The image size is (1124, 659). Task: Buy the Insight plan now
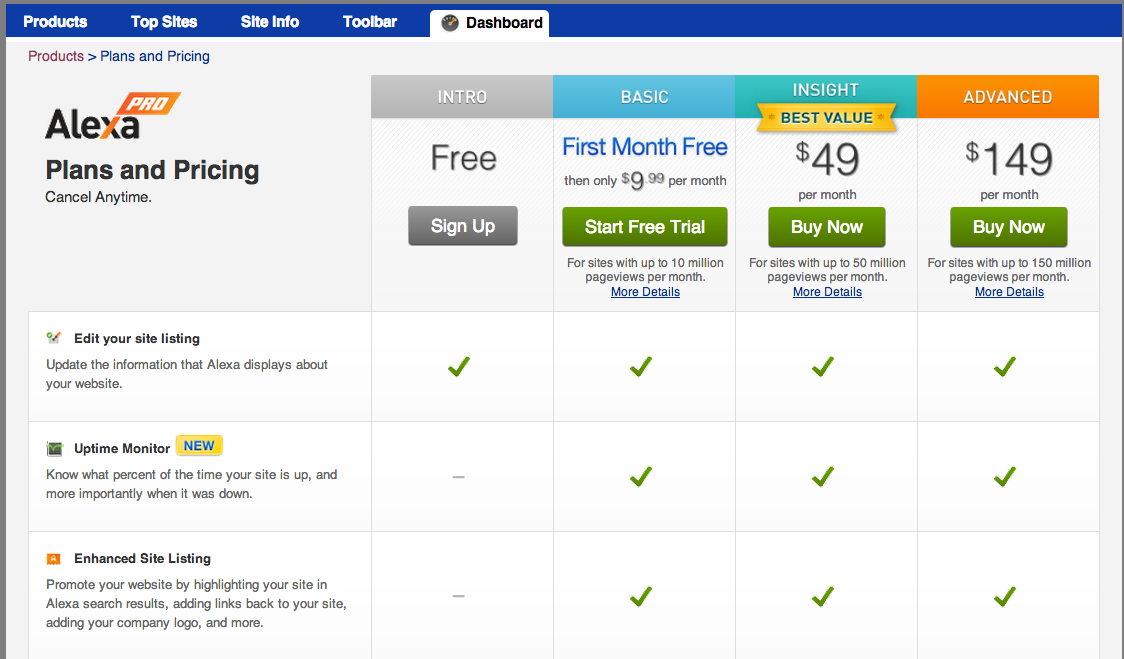pos(827,227)
